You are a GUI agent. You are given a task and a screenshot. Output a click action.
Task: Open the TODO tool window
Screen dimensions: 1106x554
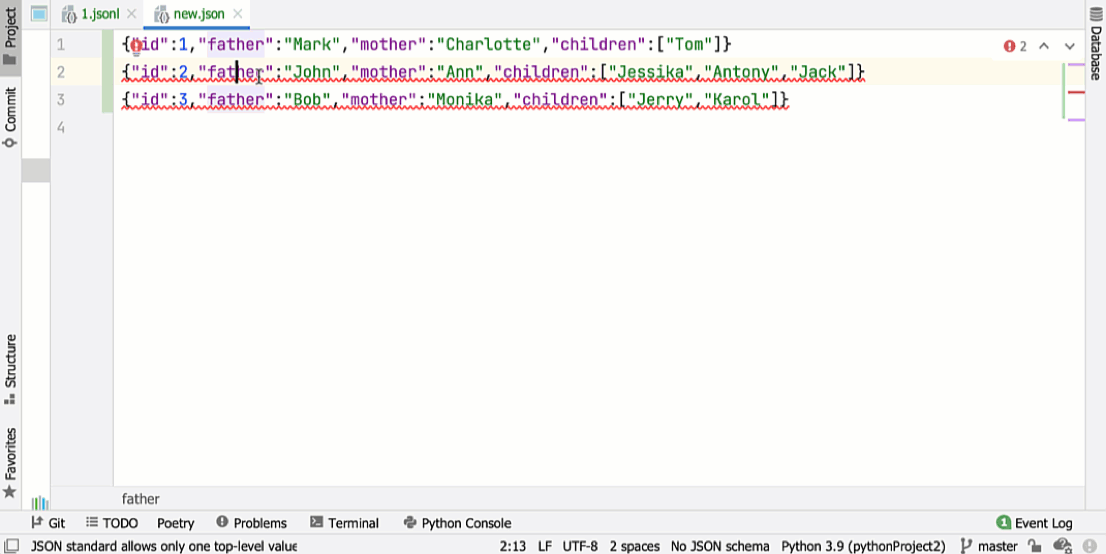click(111, 523)
